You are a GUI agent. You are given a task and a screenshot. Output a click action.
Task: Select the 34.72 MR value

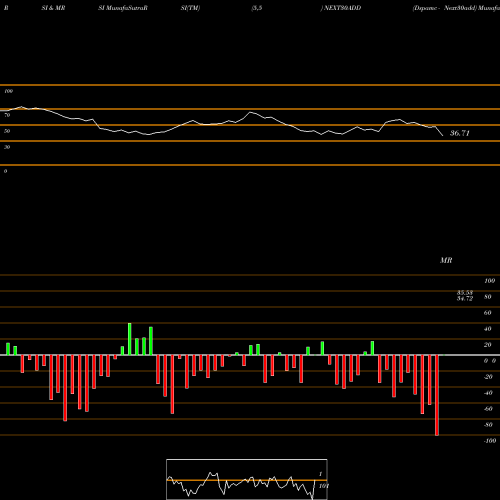(465, 299)
